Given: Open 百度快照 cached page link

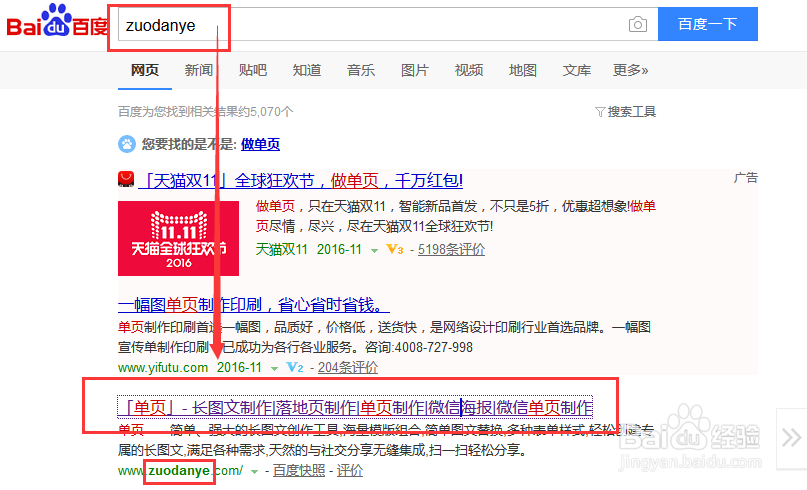Looking at the screenshot, I should coord(299,470).
